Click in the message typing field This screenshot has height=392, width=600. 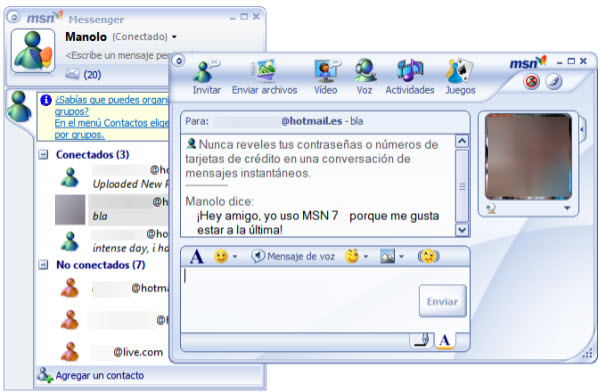click(x=299, y=299)
